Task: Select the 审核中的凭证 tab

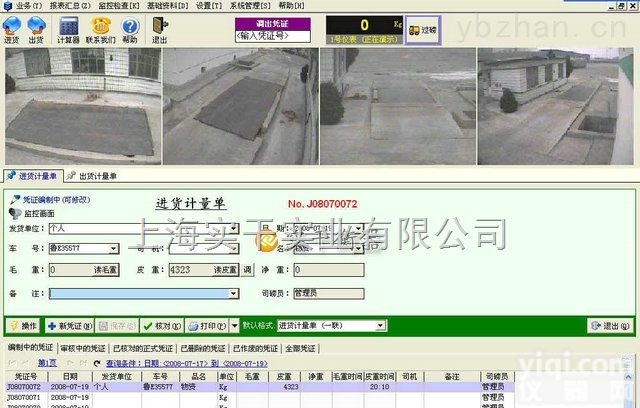Action: 83,348
